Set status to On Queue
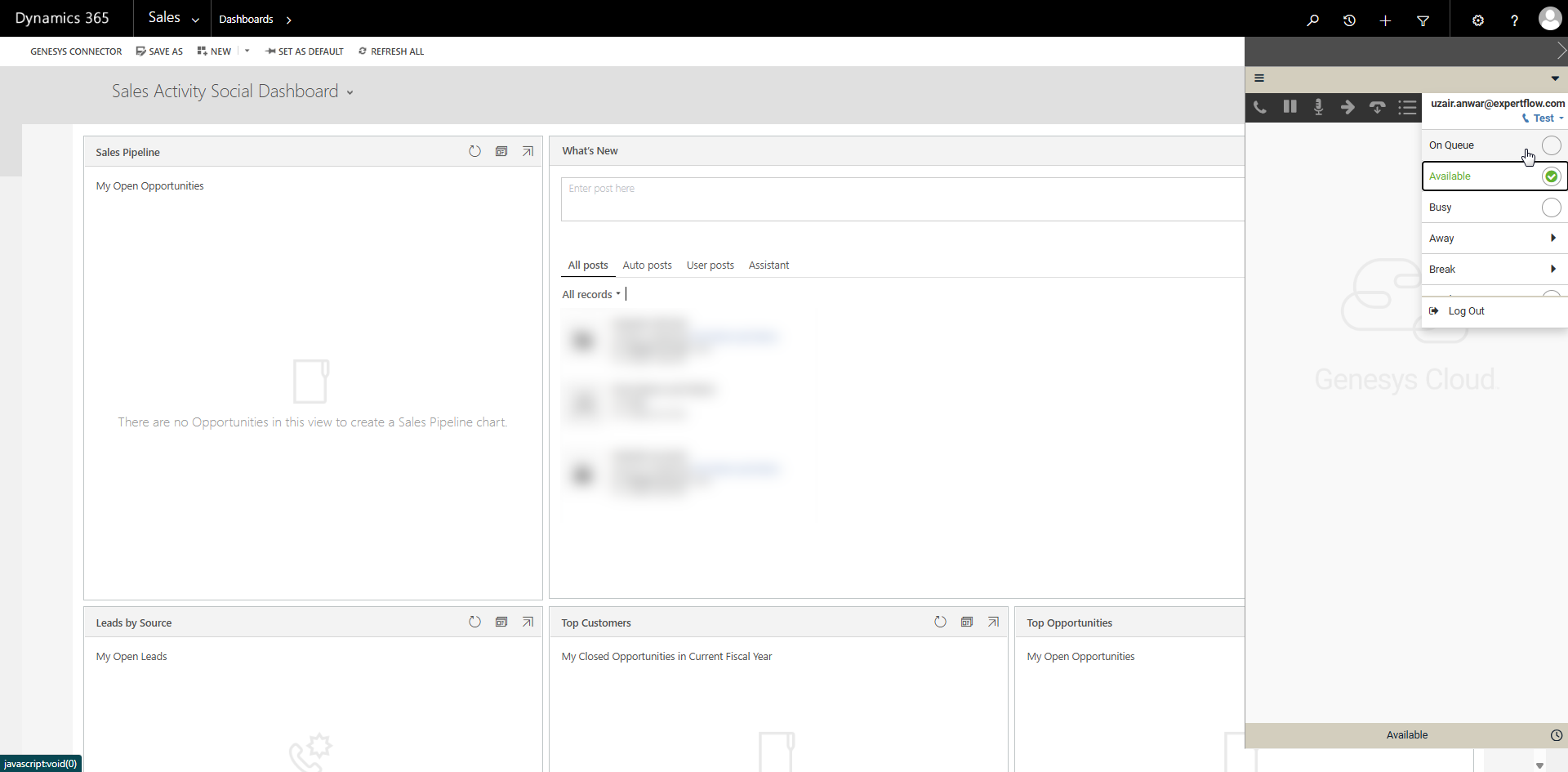This screenshot has width=1568, height=772. click(x=1551, y=145)
